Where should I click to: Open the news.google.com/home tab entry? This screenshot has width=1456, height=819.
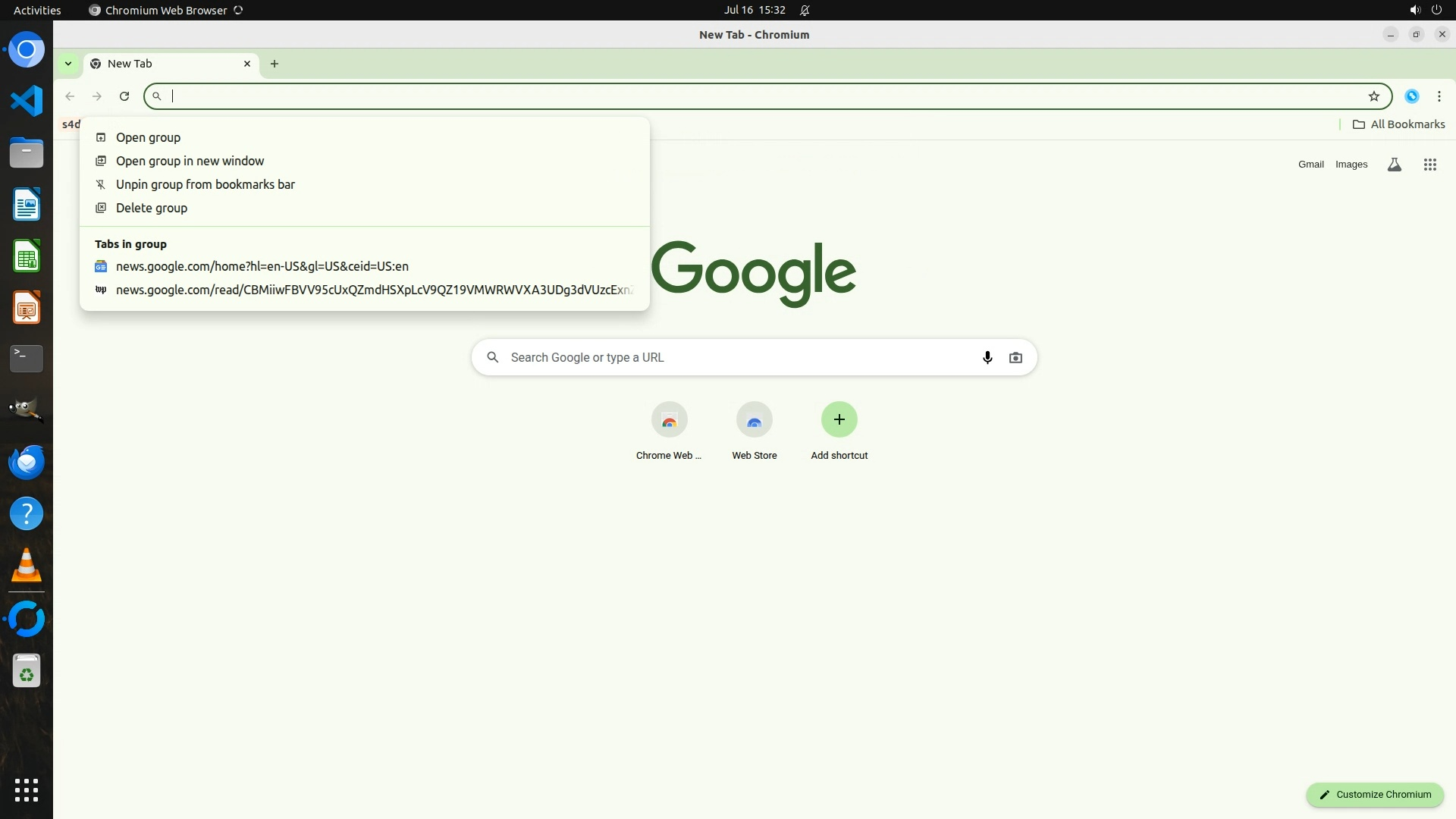(262, 266)
